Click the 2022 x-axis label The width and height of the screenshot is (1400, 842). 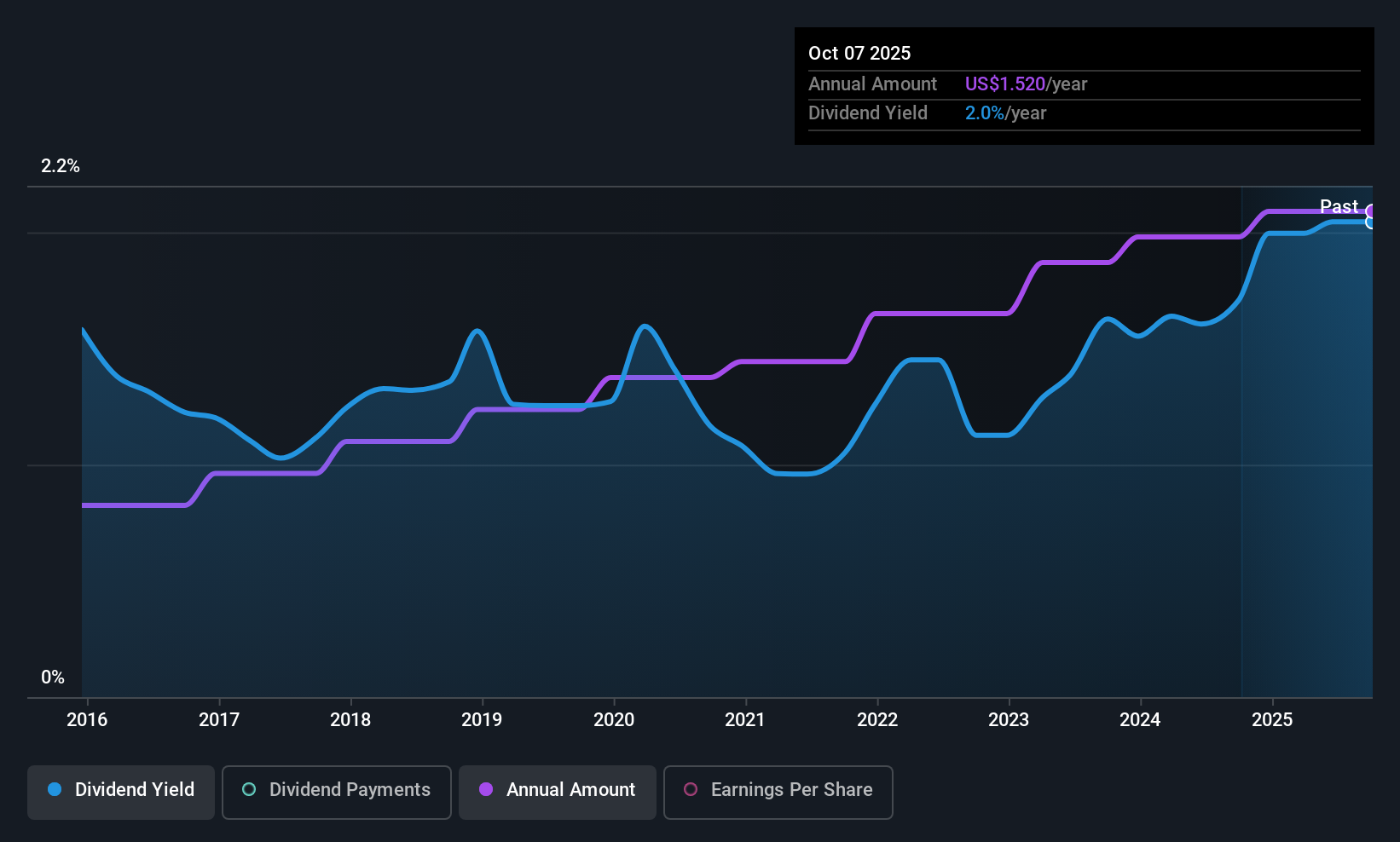tap(877, 719)
